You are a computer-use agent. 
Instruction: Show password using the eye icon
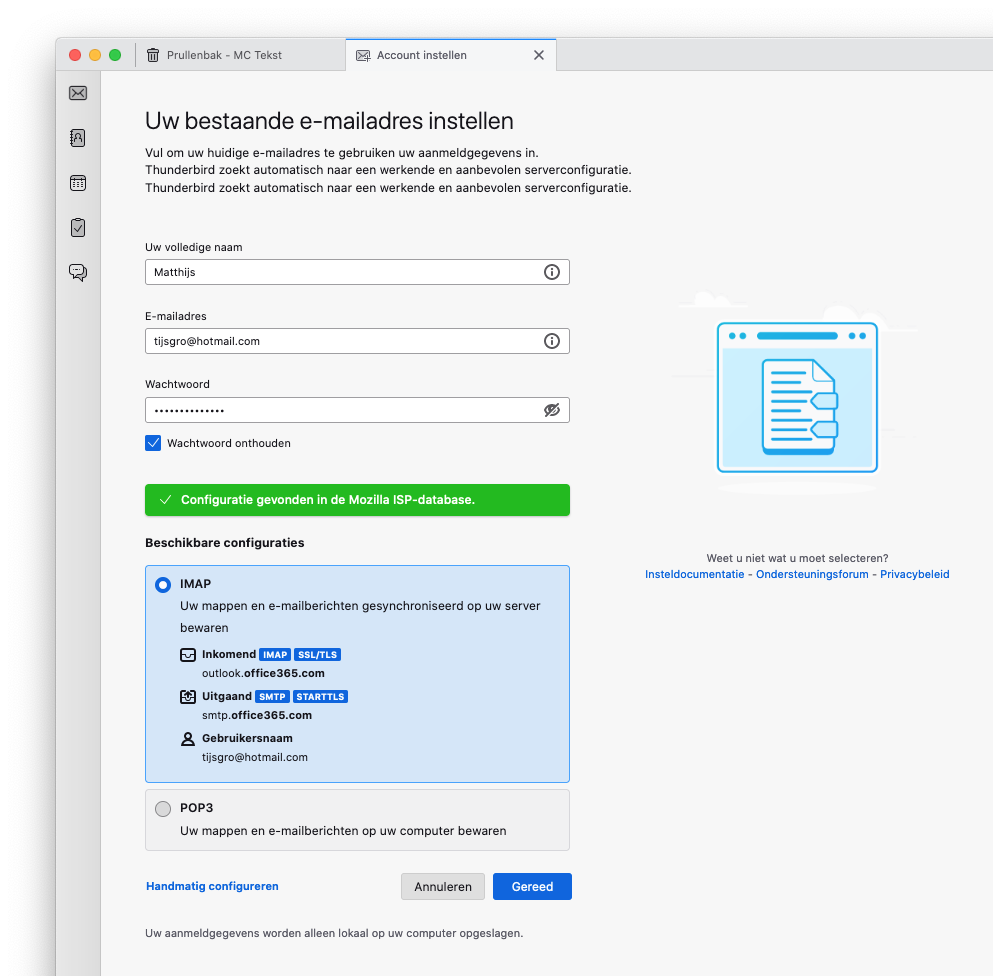coord(551,410)
